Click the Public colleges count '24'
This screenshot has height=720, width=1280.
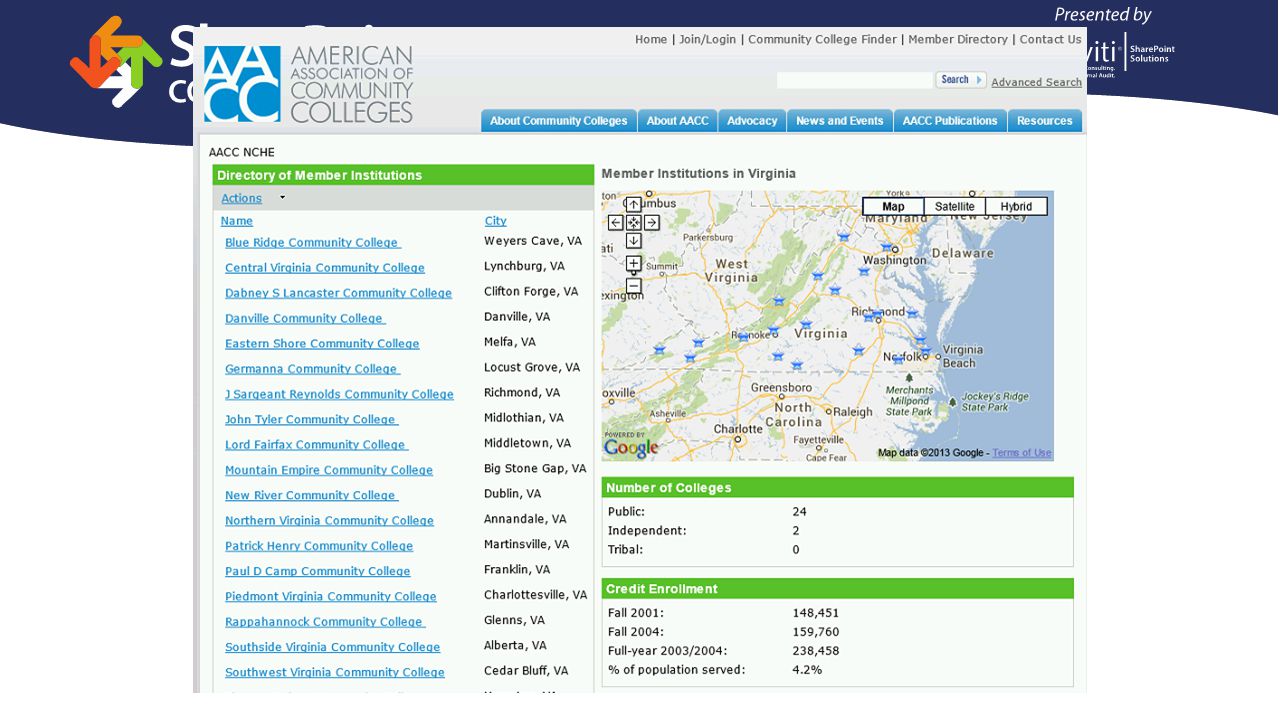pos(800,511)
